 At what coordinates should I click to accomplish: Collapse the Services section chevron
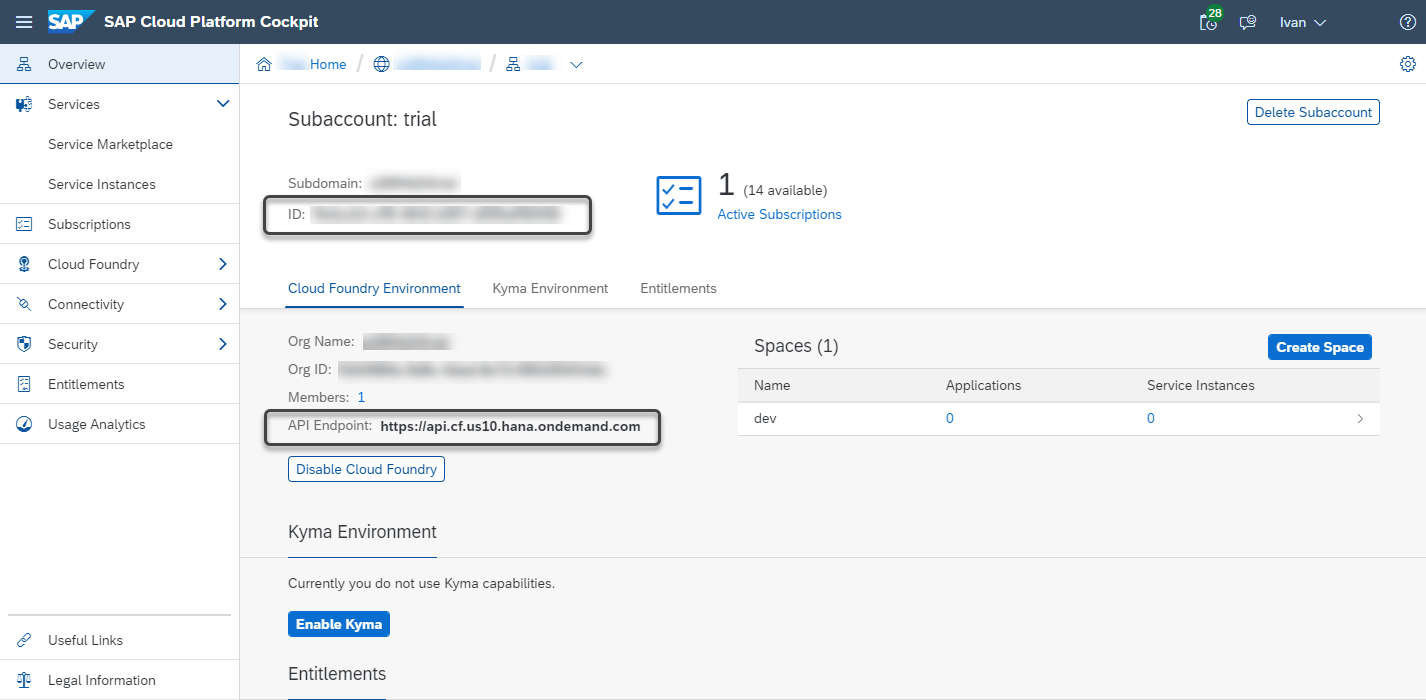click(x=223, y=104)
